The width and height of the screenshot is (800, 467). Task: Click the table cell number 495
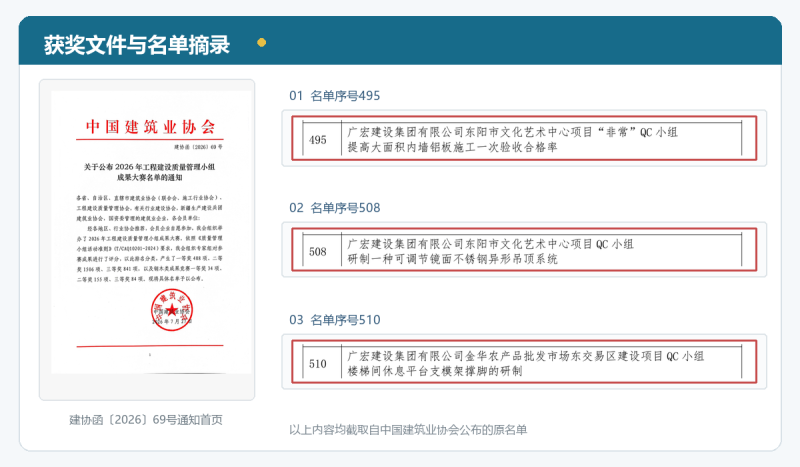coord(317,140)
